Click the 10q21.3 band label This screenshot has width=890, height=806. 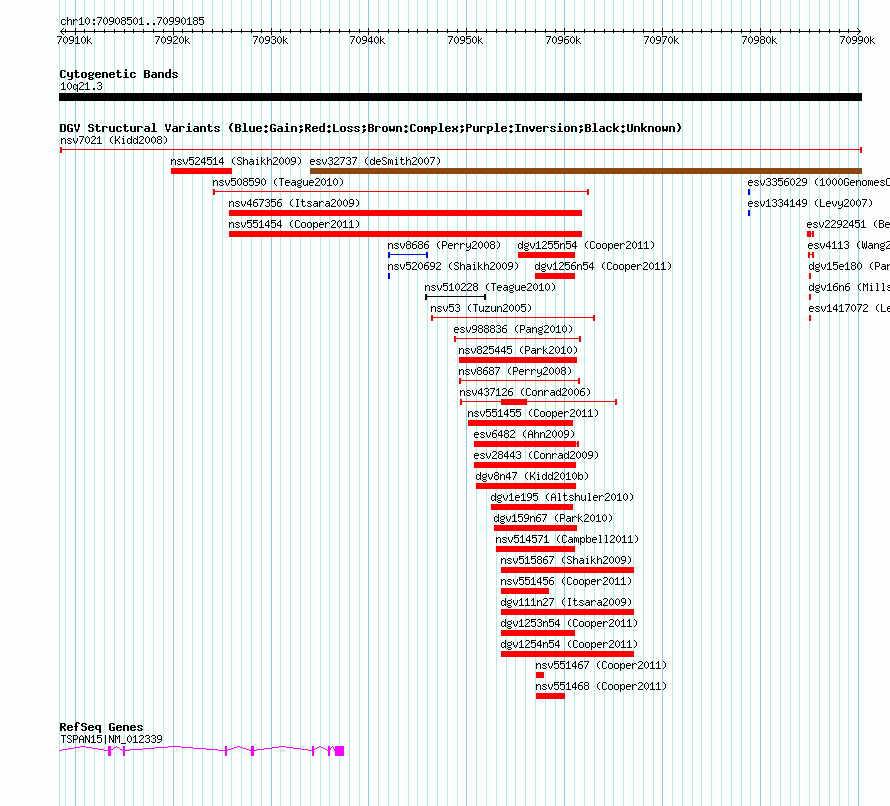click(x=81, y=86)
